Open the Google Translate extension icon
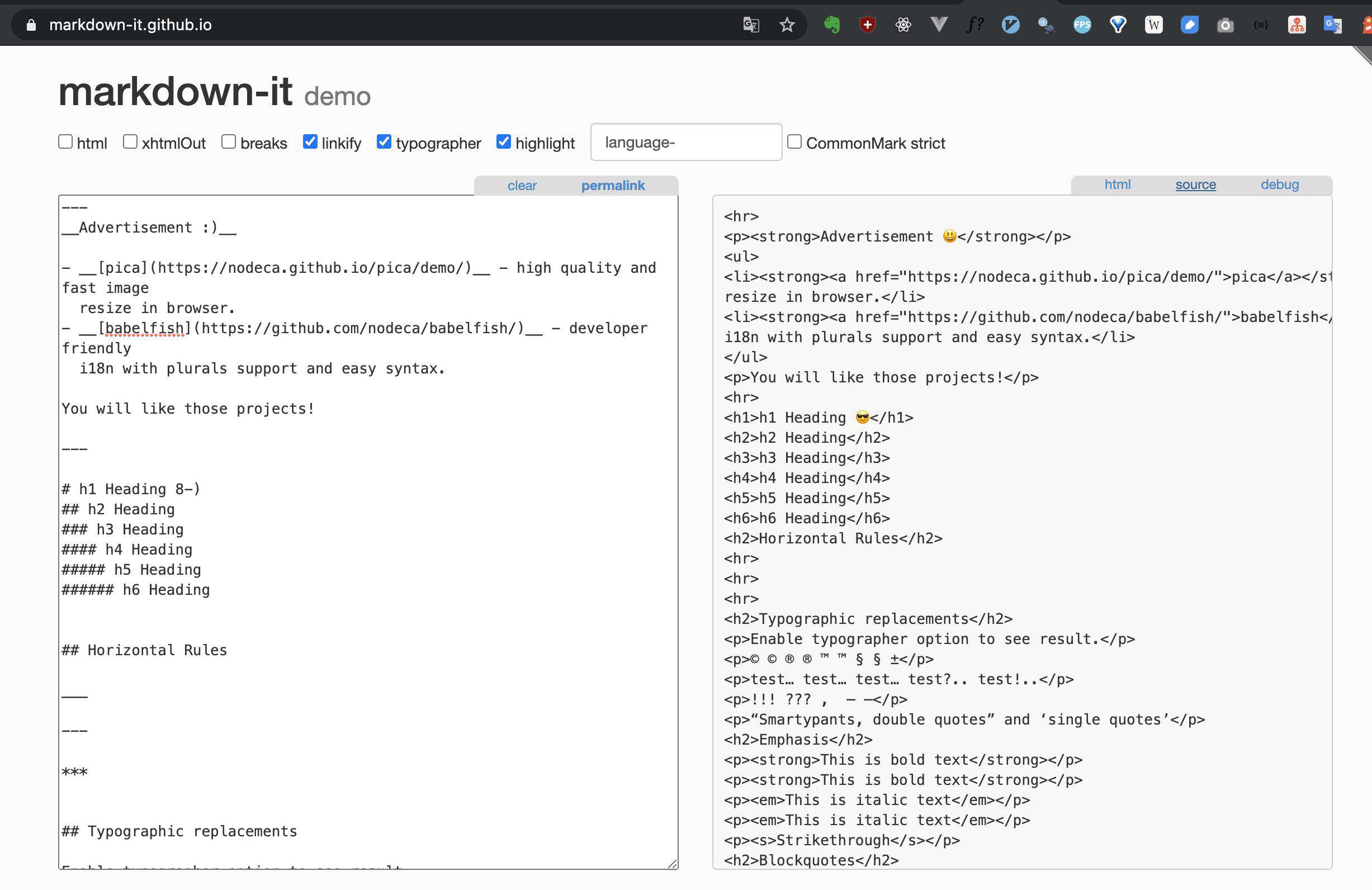Image resolution: width=1372 pixels, height=890 pixels. pyautogui.click(x=1332, y=25)
